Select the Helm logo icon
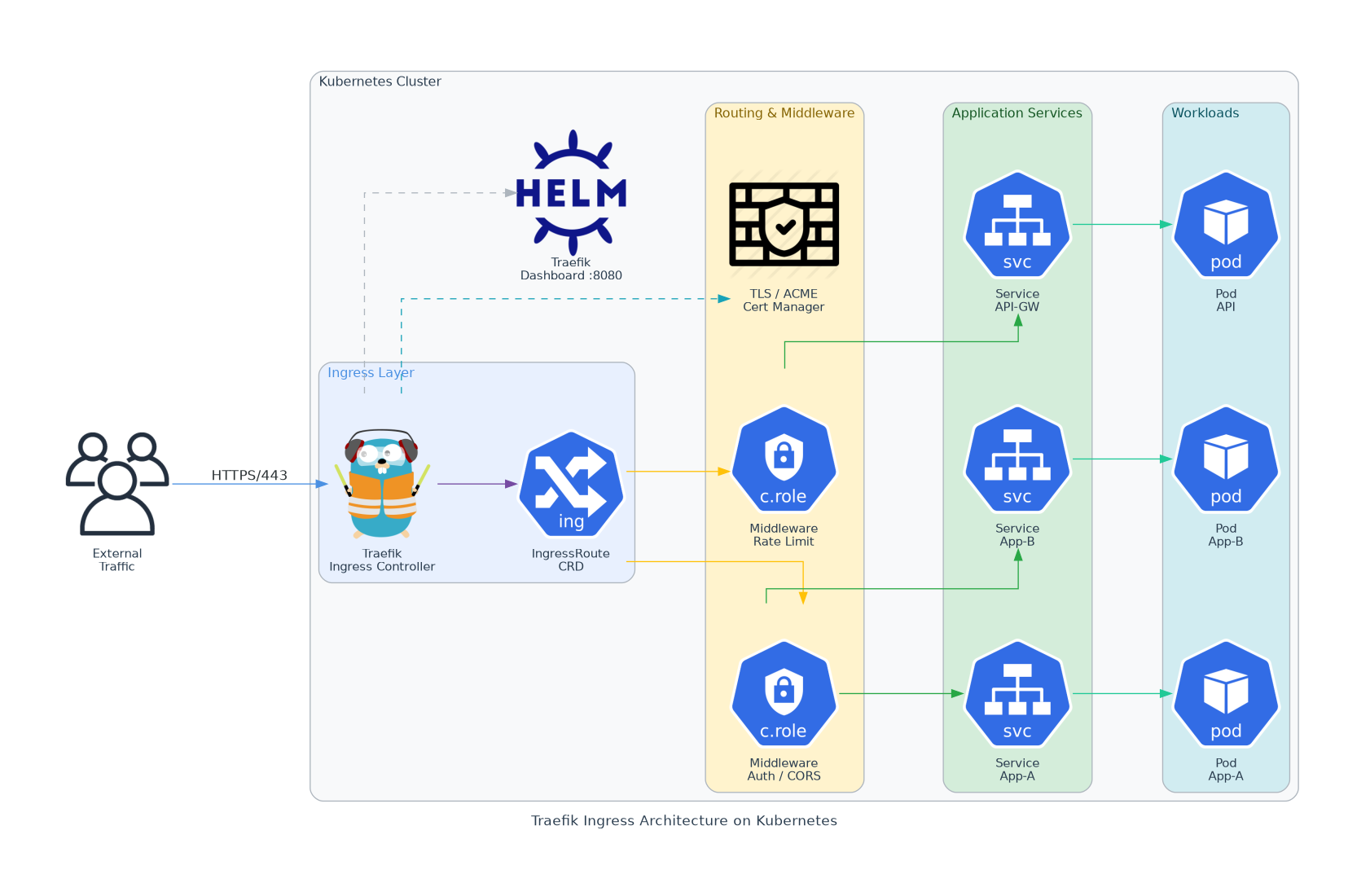The width and height of the screenshot is (1370, 896). [x=571, y=192]
